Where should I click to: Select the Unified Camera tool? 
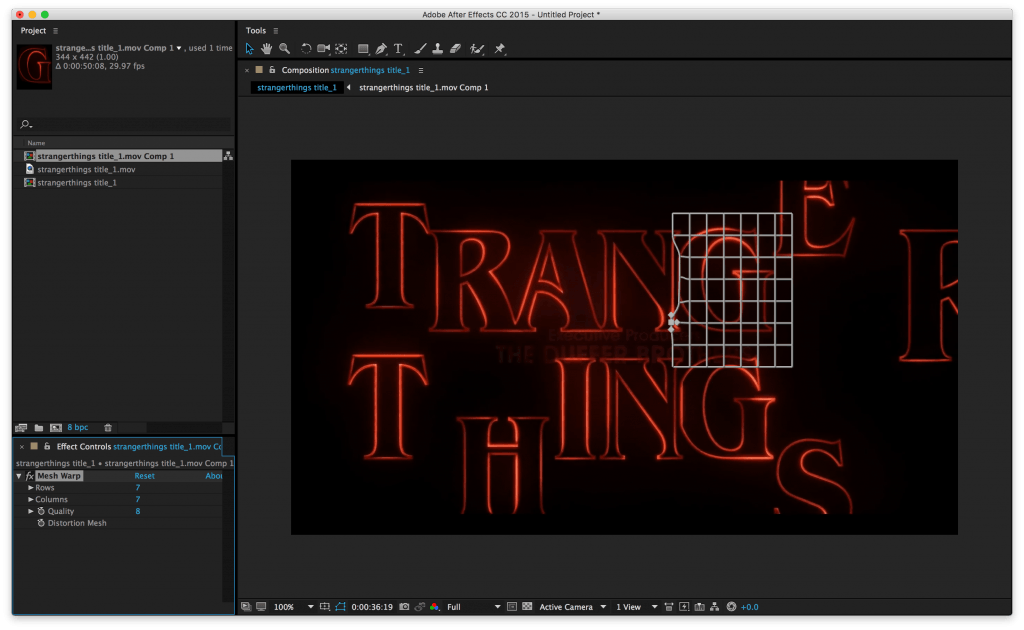[323, 49]
